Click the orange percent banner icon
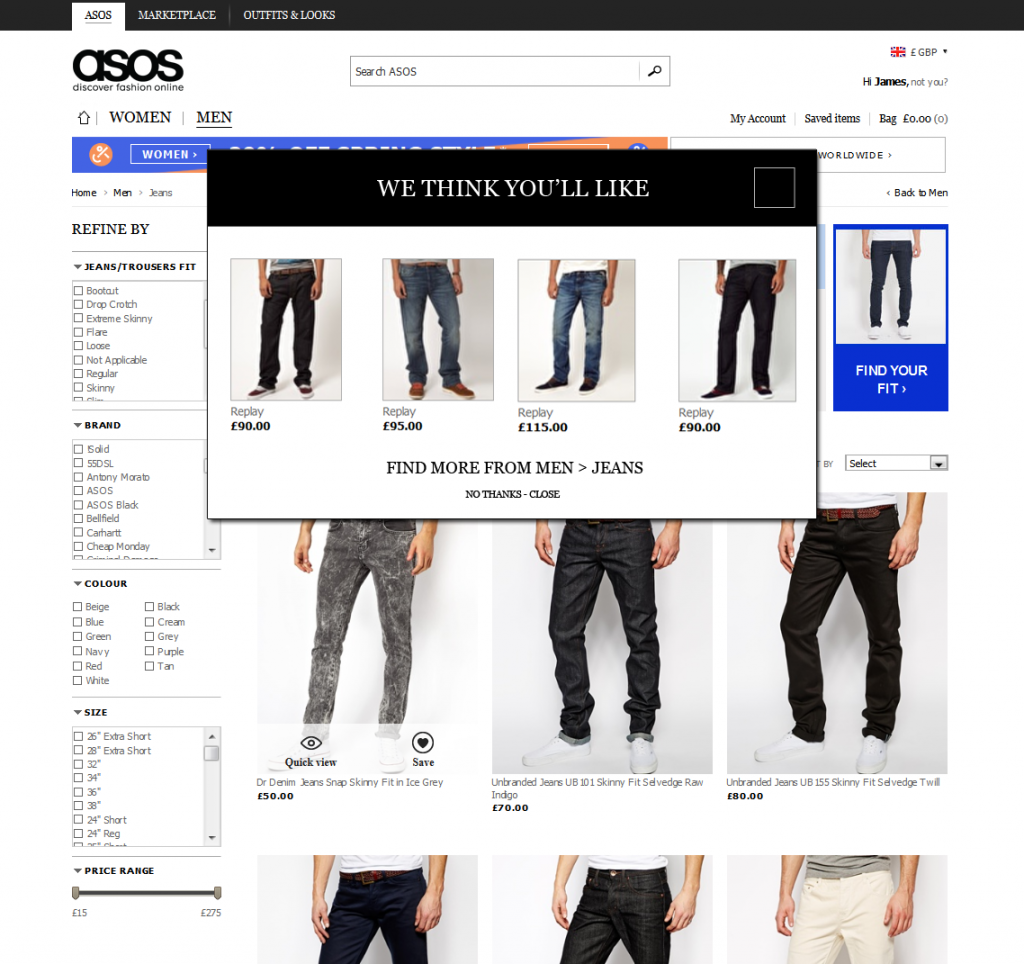1024x964 pixels. point(101,155)
